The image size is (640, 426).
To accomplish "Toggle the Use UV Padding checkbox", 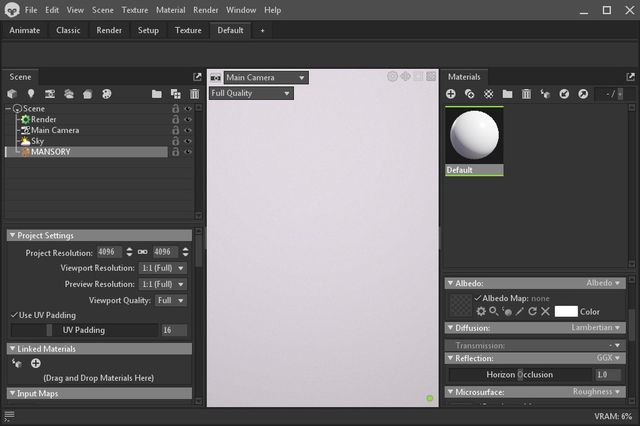I will [13, 315].
